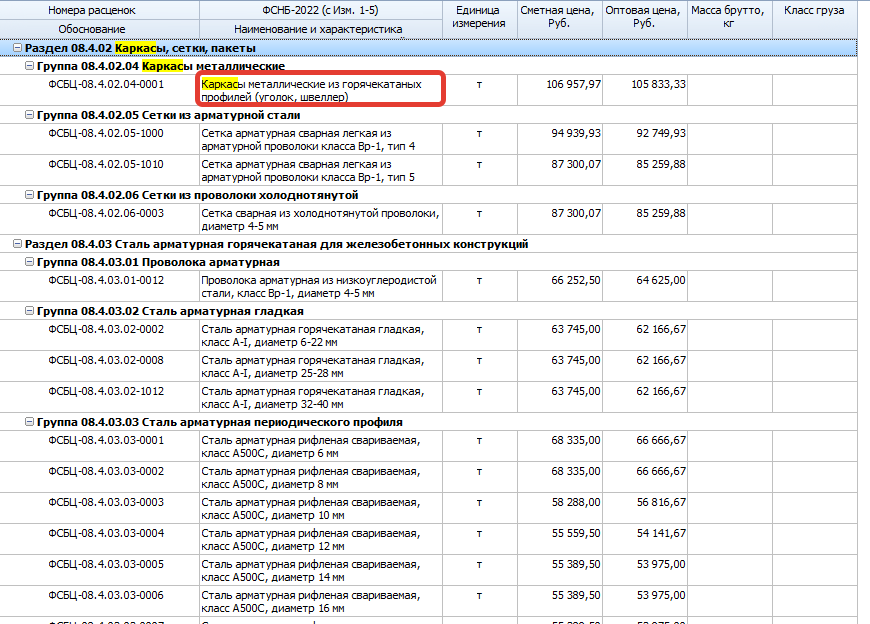Select code ФСБЦ-08.4.02.06-0003
The height and width of the screenshot is (624, 870).
point(106,213)
